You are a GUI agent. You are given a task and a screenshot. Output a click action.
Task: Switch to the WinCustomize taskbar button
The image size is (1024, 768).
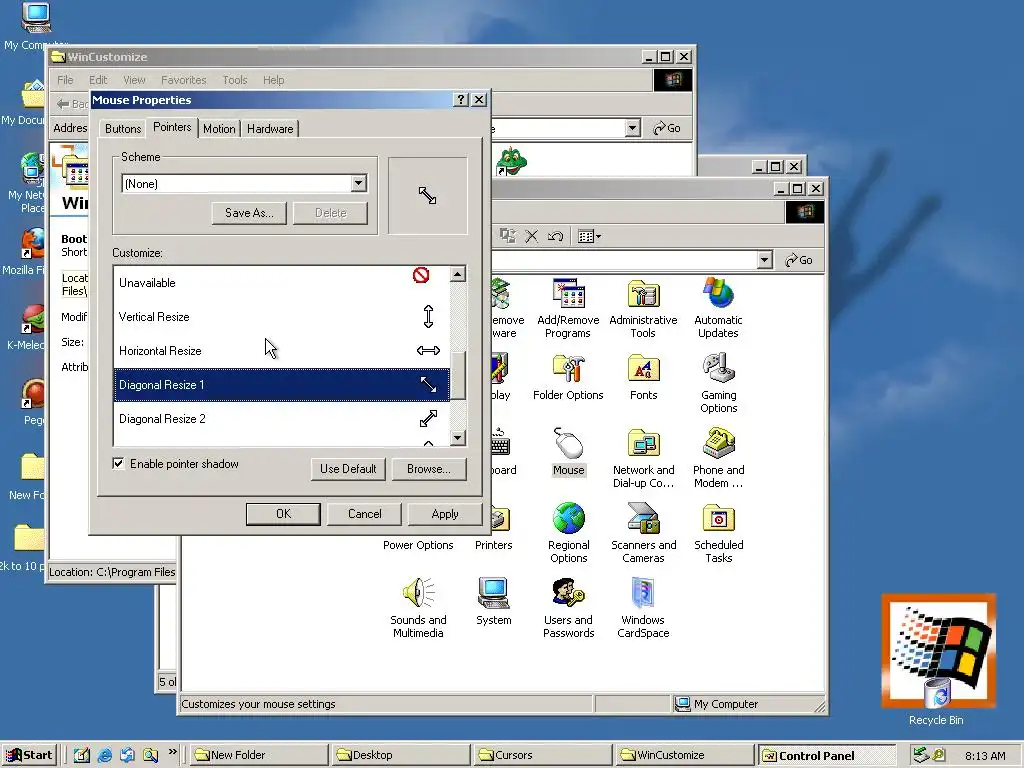pyautogui.click(x=684, y=755)
